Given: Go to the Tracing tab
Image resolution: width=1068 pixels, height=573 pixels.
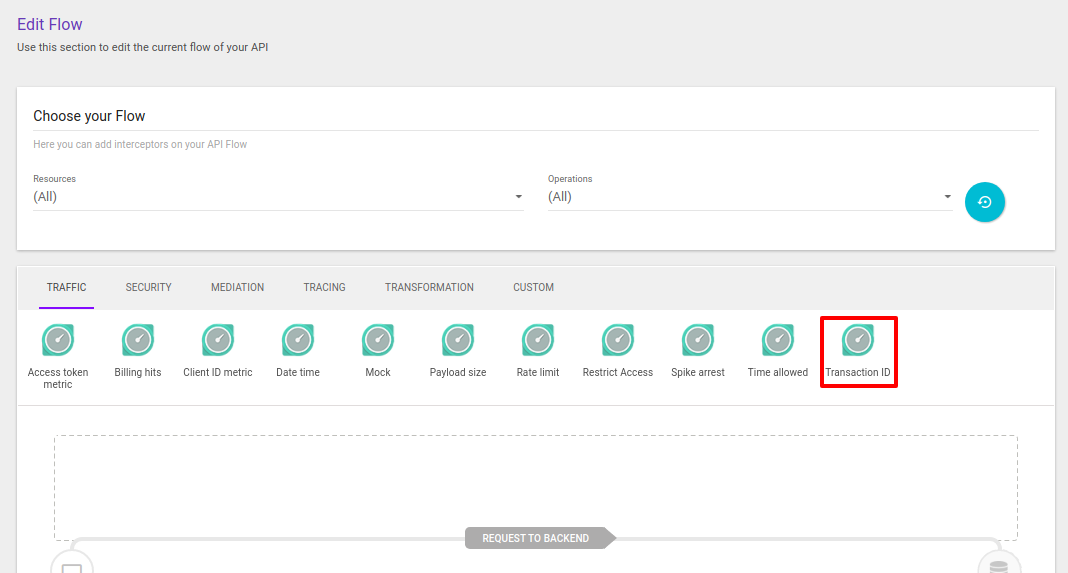Looking at the screenshot, I should [x=324, y=288].
